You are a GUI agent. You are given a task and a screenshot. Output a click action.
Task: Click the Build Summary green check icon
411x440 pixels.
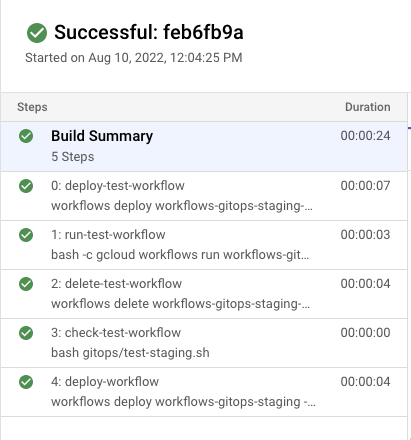(26, 136)
